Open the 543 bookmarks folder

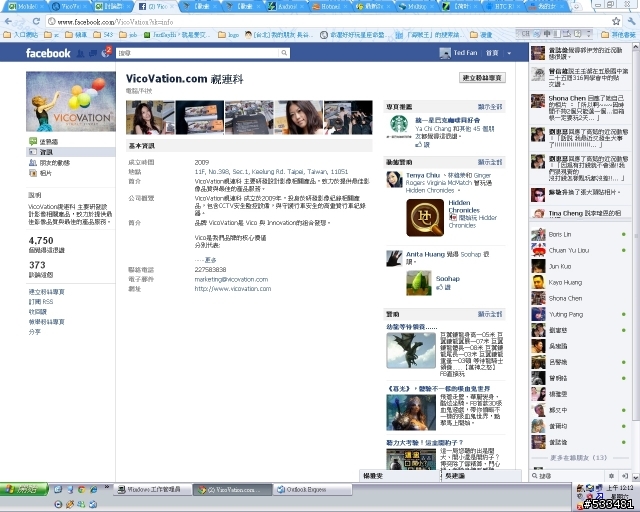click(x=103, y=35)
